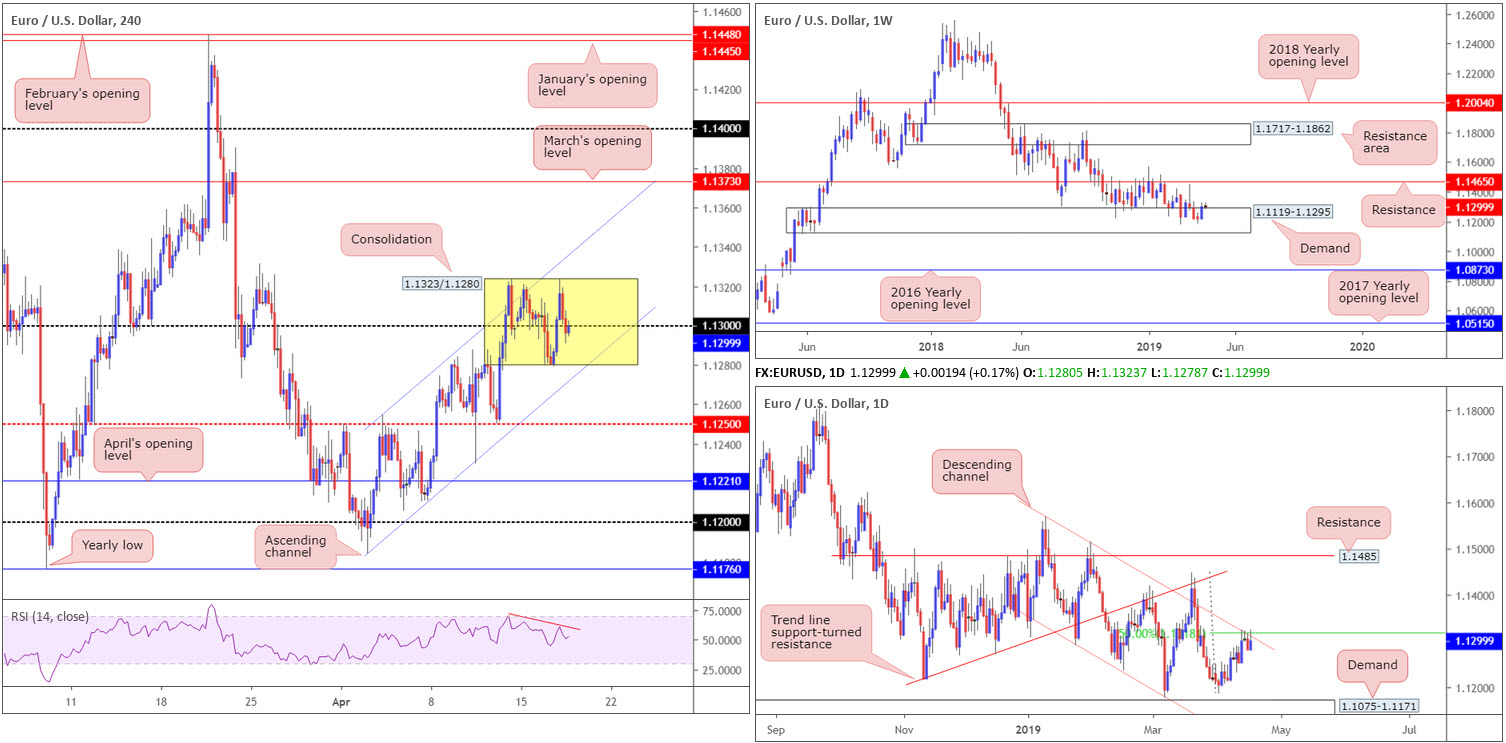Click the 1.12999 current price tag on 240 chart

tap(720, 342)
